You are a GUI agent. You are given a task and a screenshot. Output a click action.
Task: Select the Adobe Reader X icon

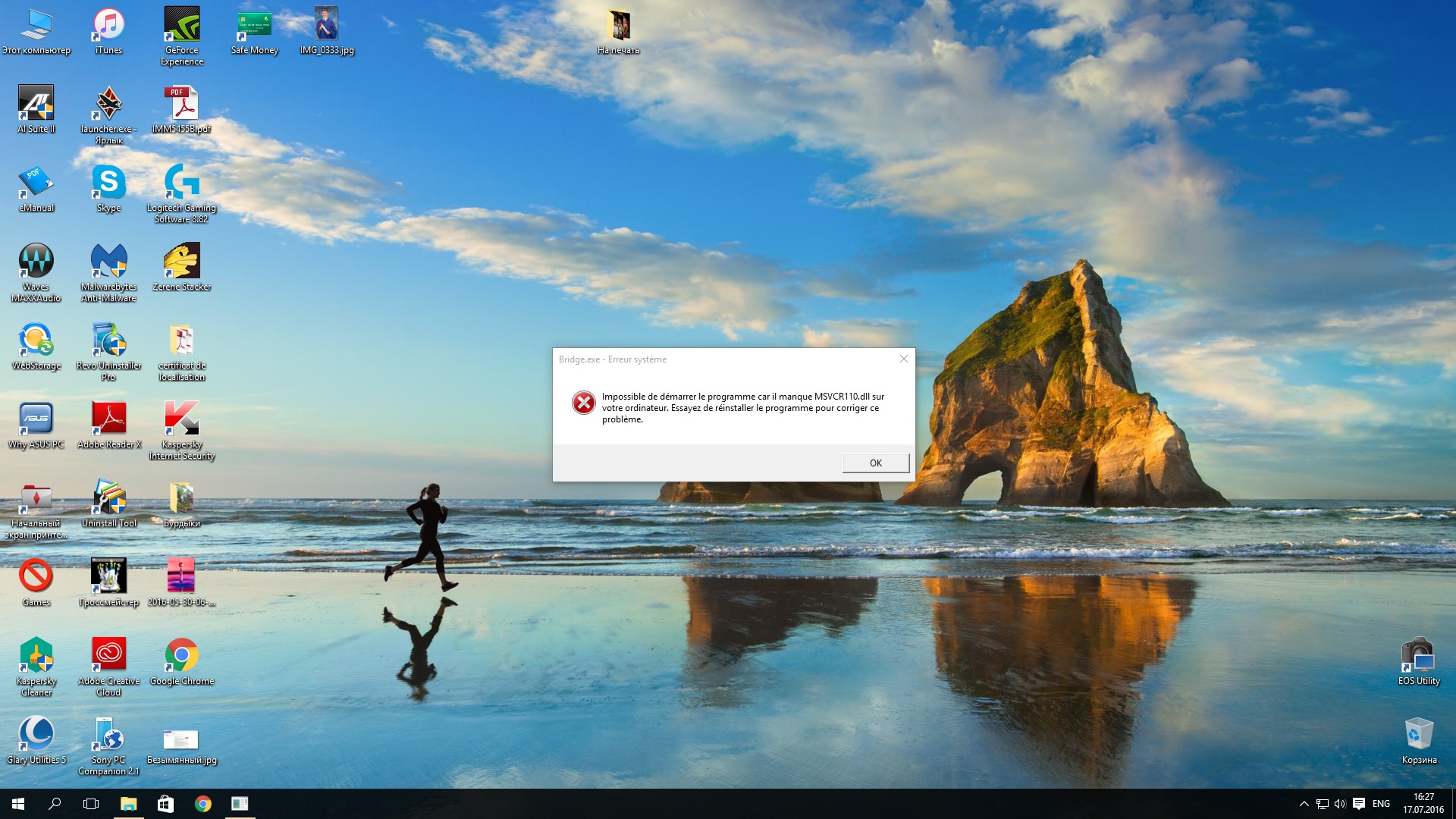coord(108,425)
